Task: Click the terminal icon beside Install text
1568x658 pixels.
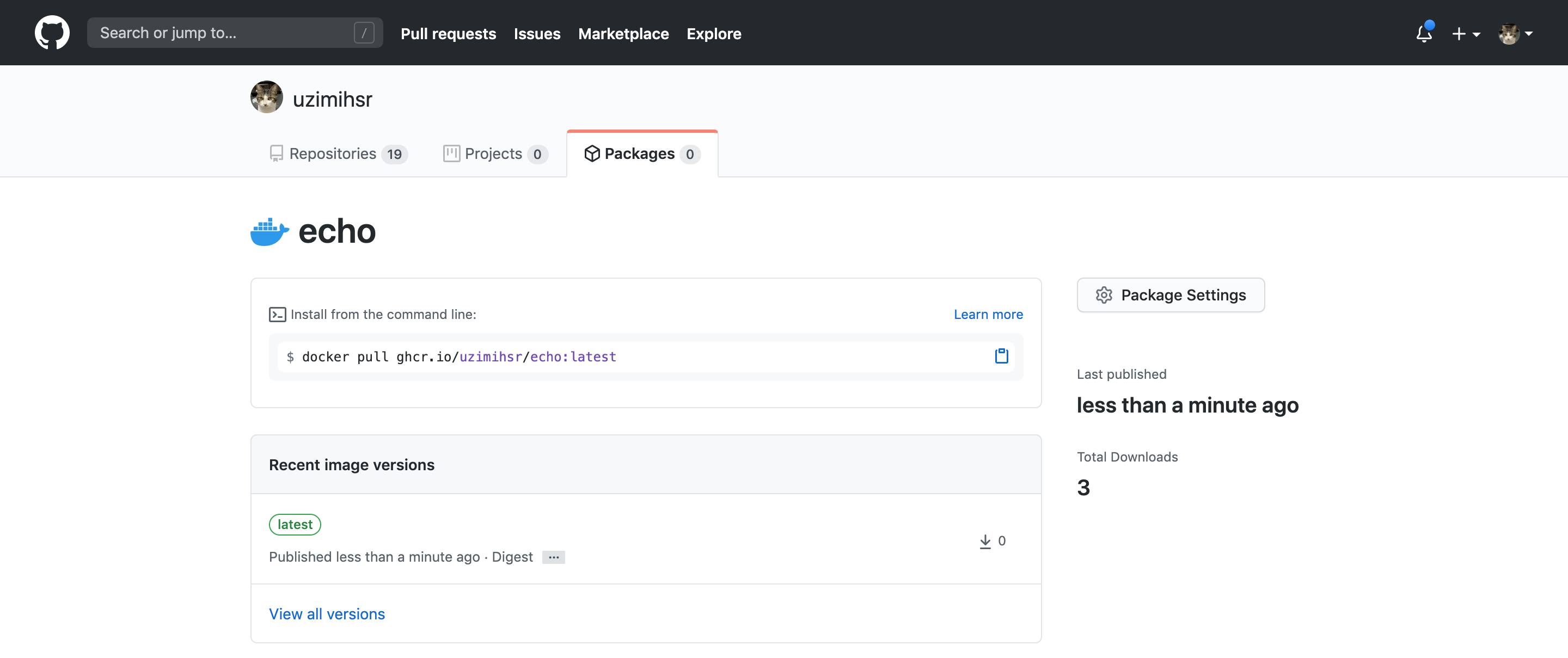Action: (x=278, y=314)
